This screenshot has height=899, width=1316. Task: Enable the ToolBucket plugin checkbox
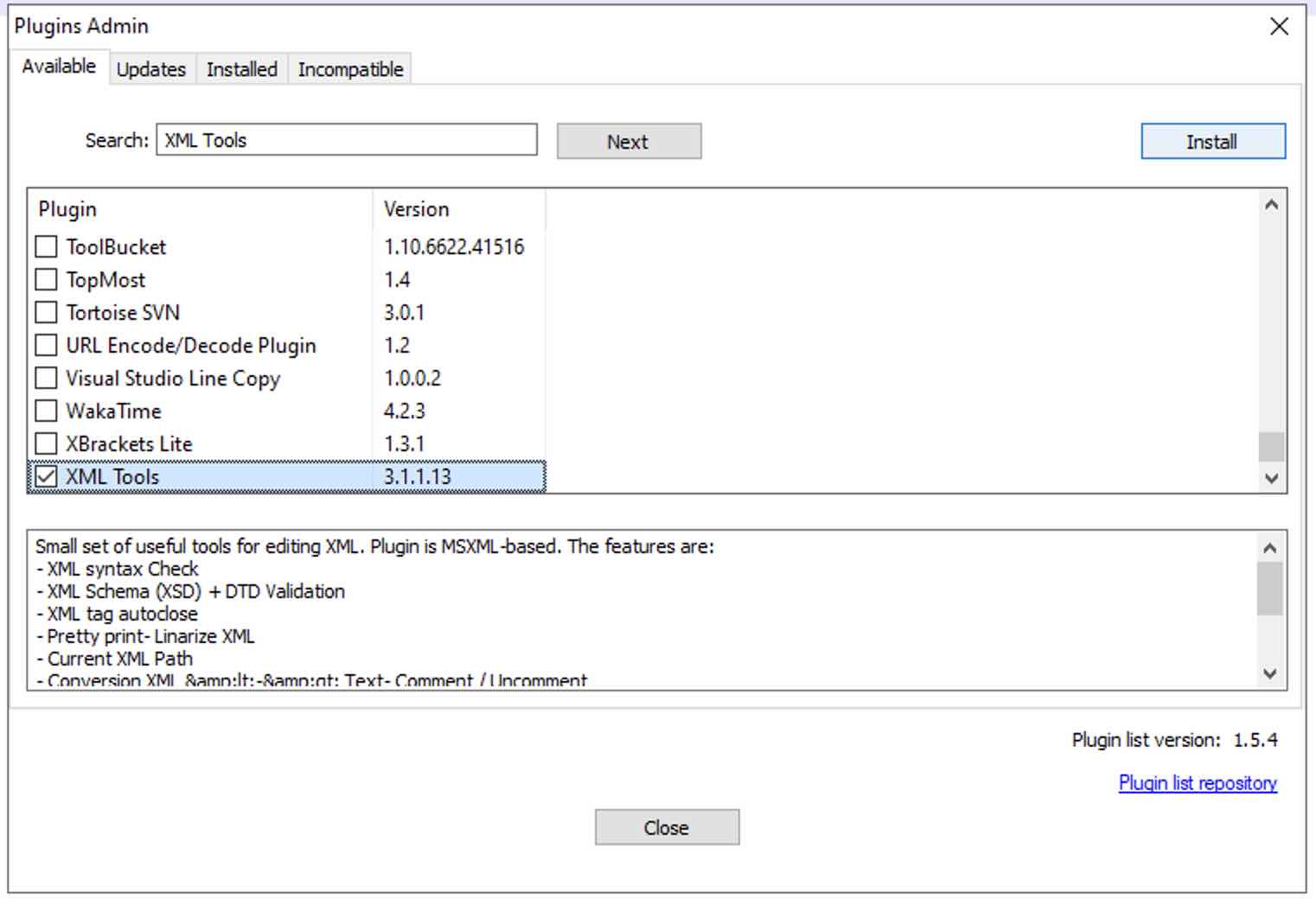(46, 246)
